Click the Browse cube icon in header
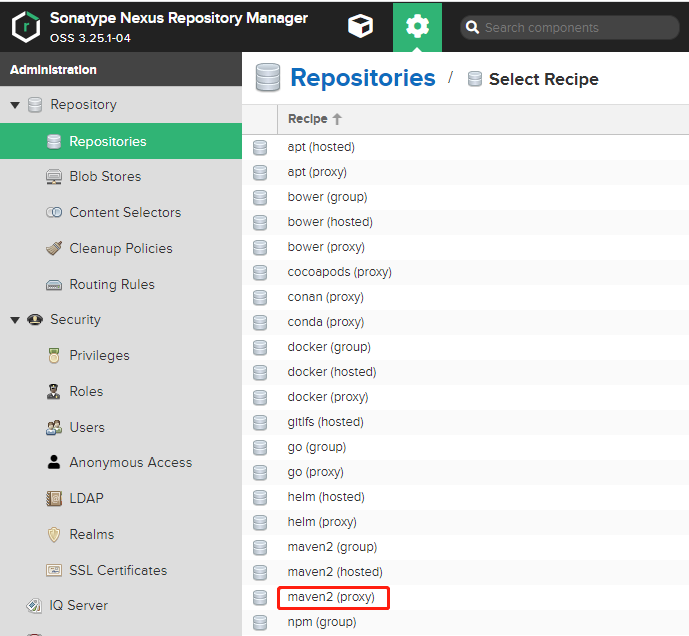This screenshot has width=689, height=636. click(360, 27)
